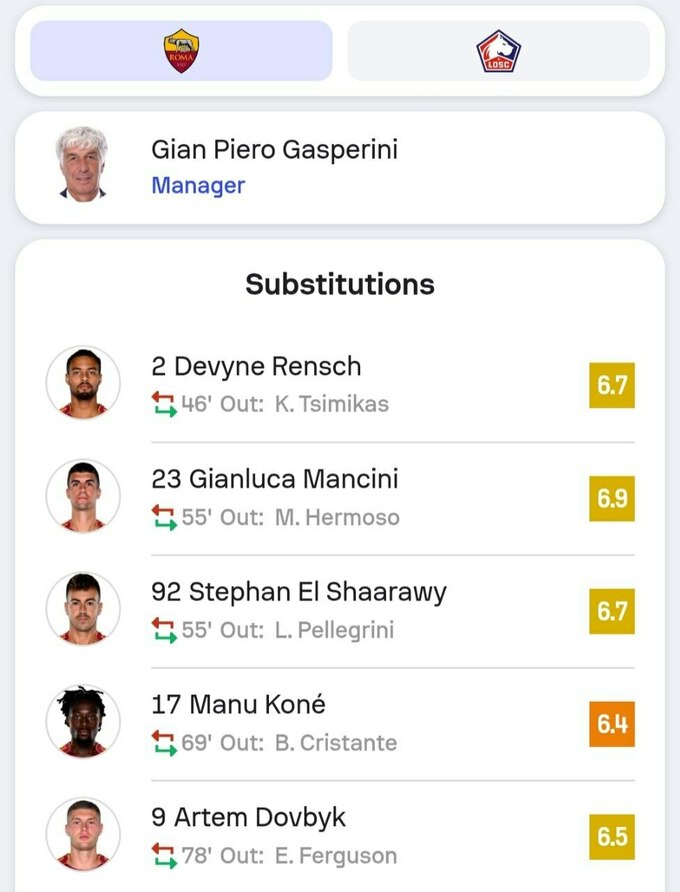Viewport: 680px width, 892px height.
Task: Click the orange 6.4 rating badge
Action: pos(612,723)
